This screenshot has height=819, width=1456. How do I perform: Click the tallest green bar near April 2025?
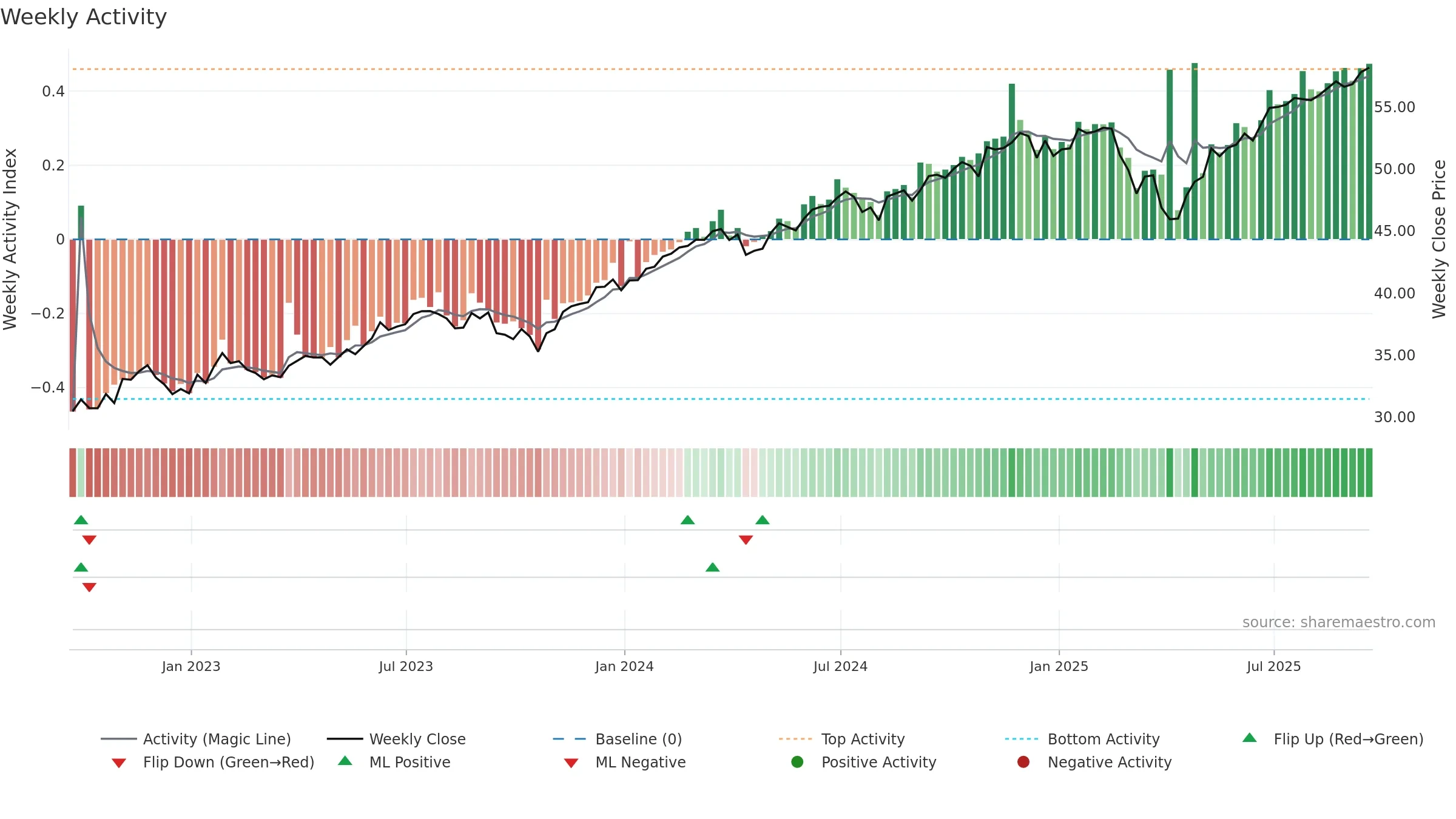coord(1195,151)
